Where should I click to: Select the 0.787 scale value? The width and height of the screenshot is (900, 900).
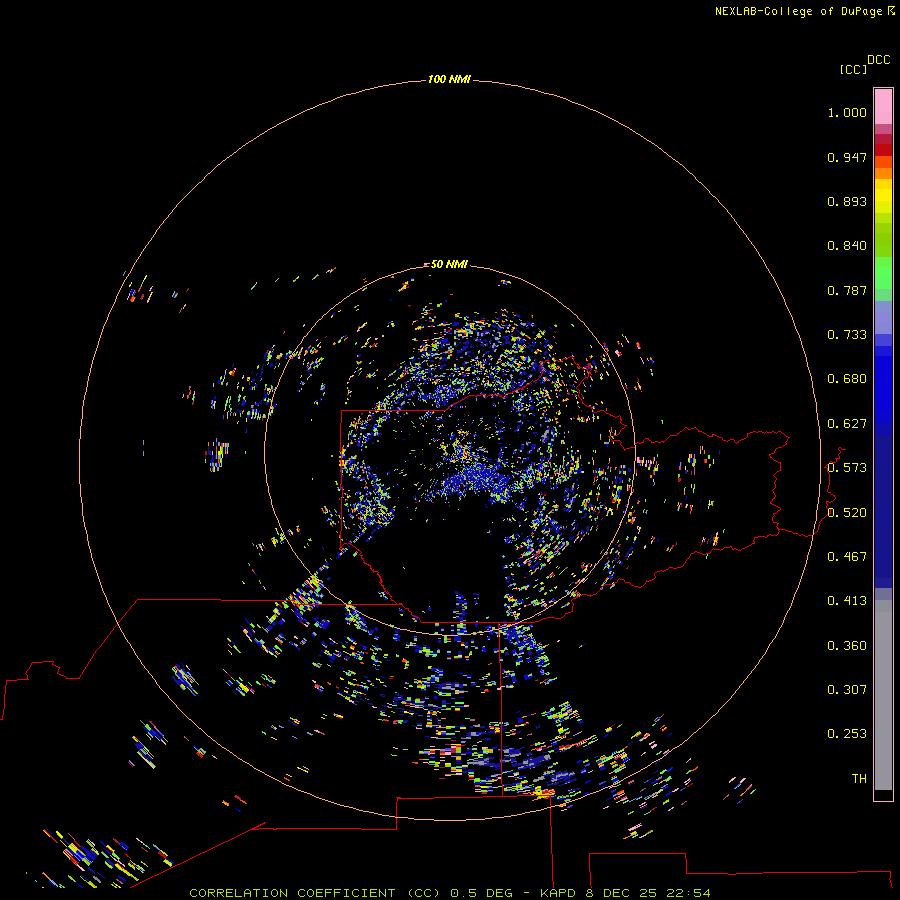click(847, 290)
